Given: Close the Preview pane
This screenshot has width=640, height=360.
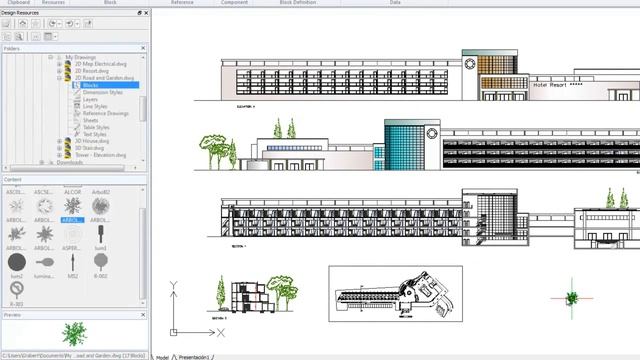Looking at the screenshot, I should [143, 315].
